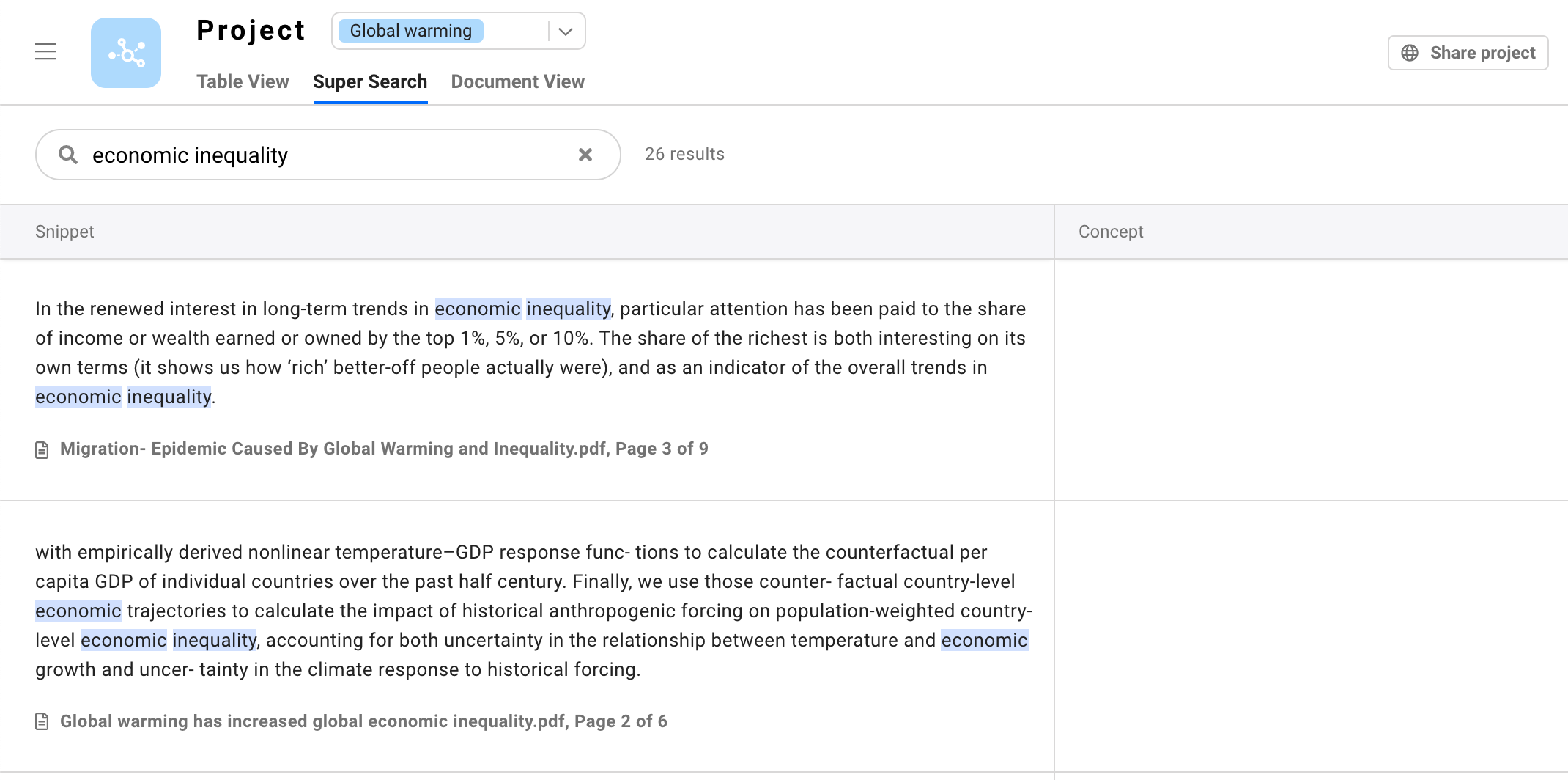
Task: Click the Share project button
Action: (x=1468, y=53)
